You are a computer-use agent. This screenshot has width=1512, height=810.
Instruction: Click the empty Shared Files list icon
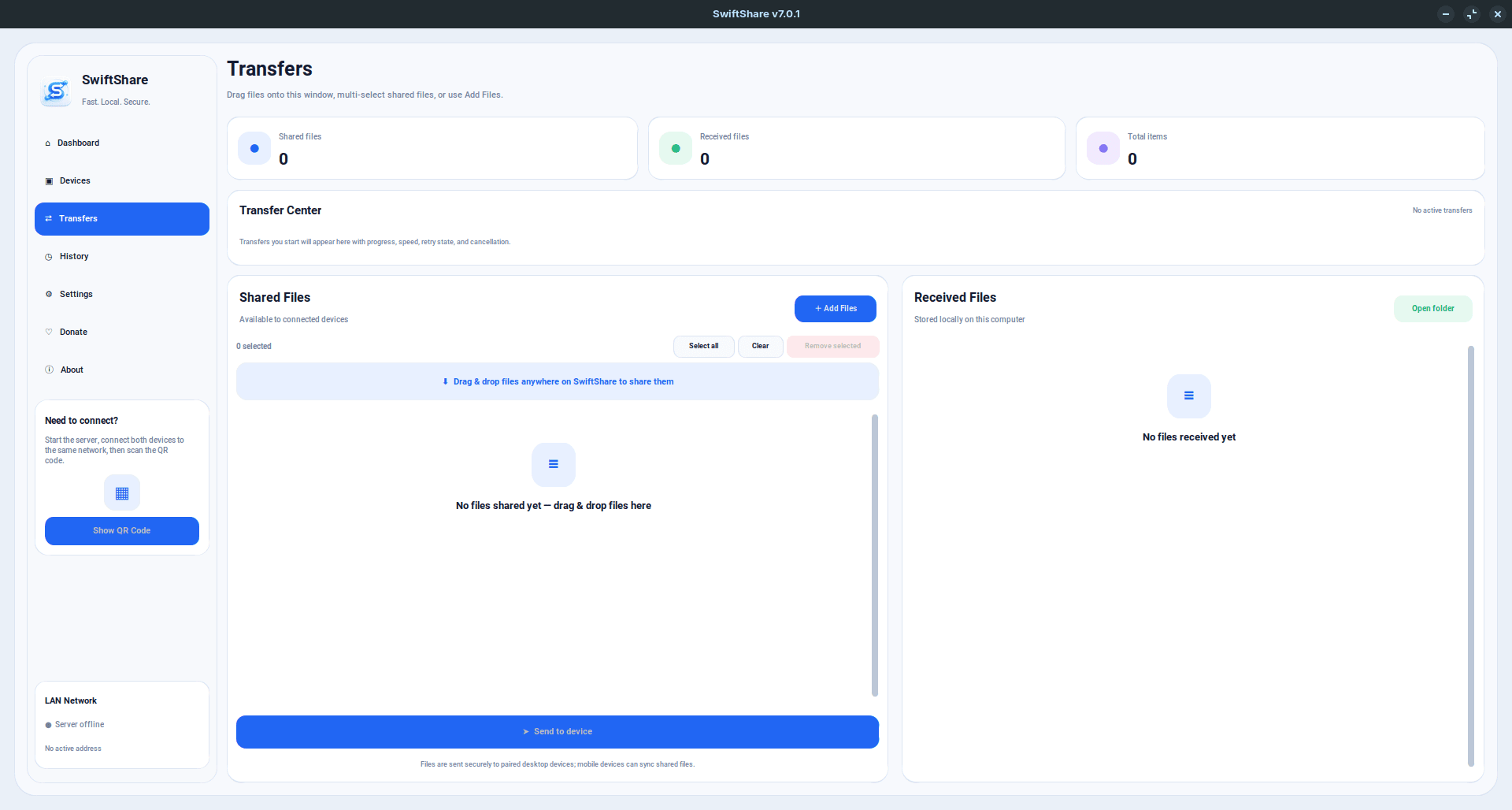click(554, 465)
